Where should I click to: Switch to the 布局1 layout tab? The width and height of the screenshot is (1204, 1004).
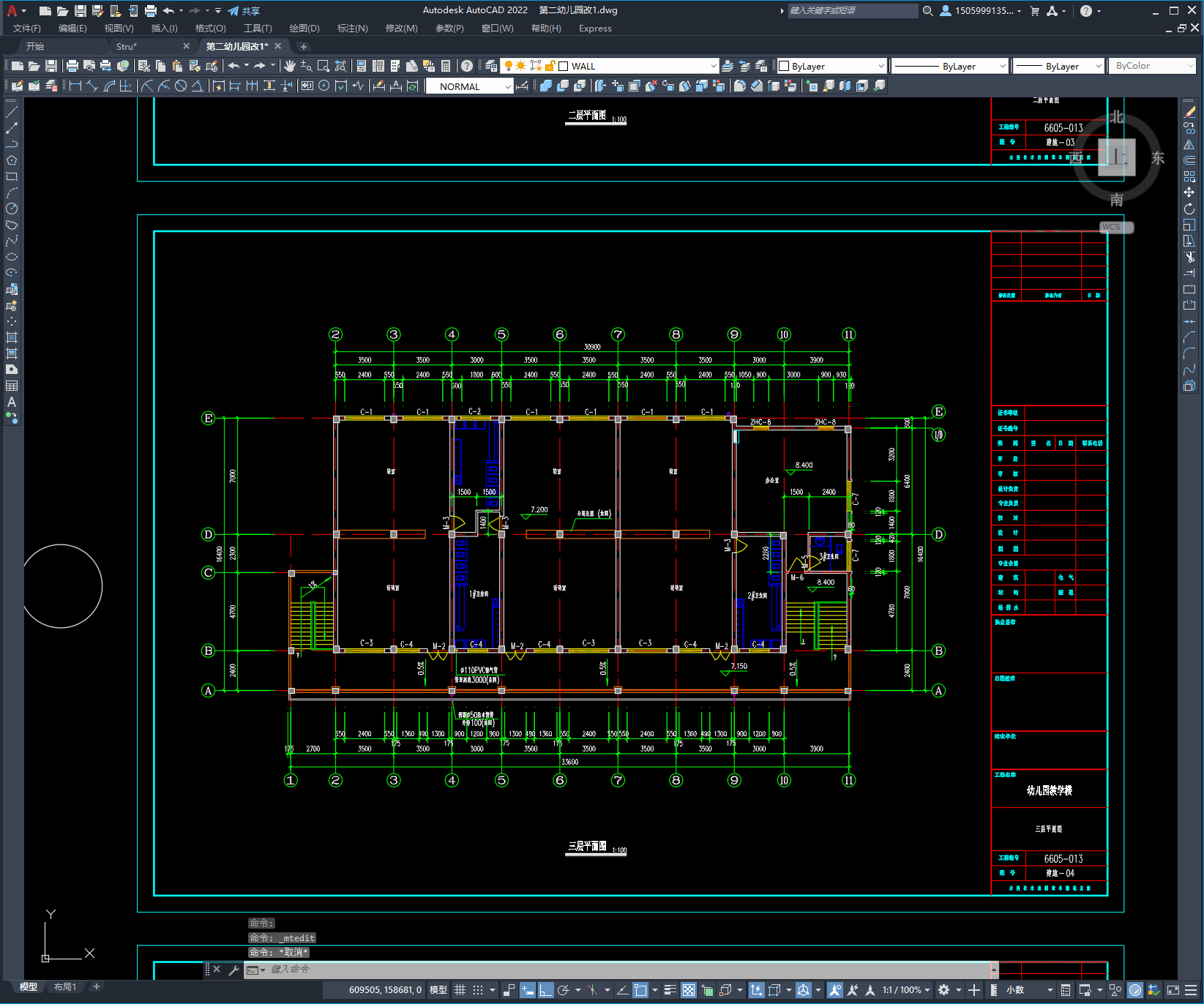65,987
